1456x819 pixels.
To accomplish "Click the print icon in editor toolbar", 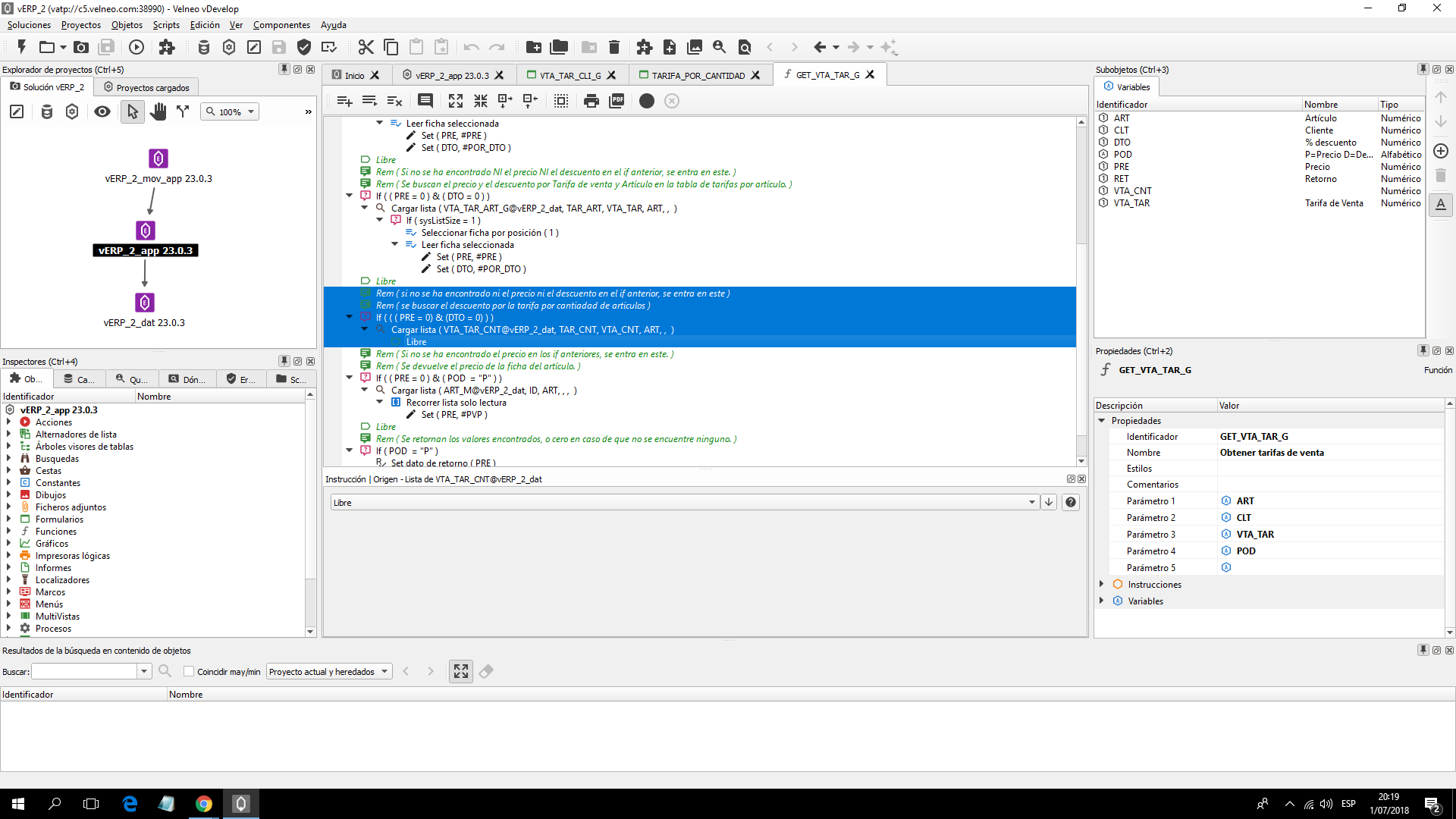I will [591, 101].
